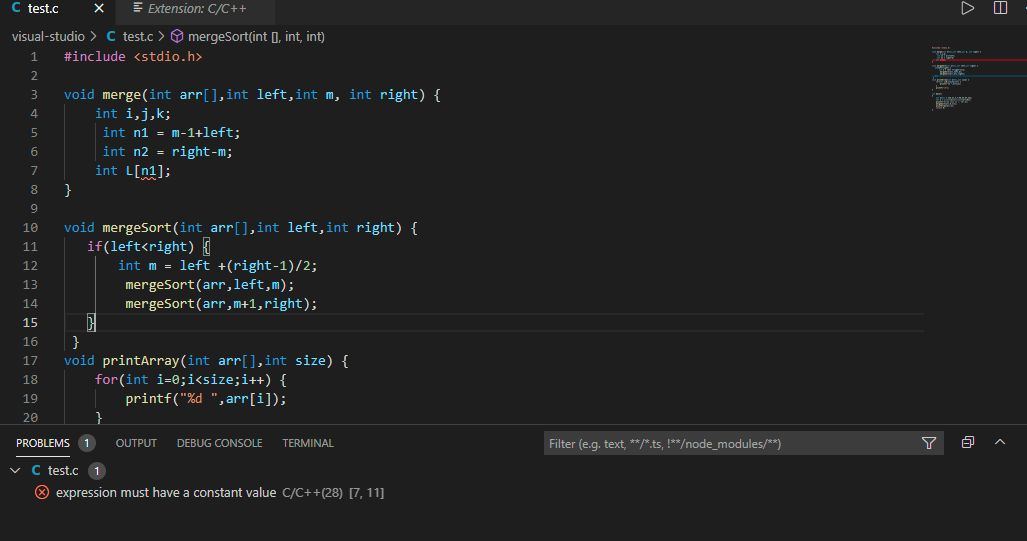This screenshot has height=541, width=1027.
Task: Click 'C/C++(28)' error source label
Action: tap(312, 493)
